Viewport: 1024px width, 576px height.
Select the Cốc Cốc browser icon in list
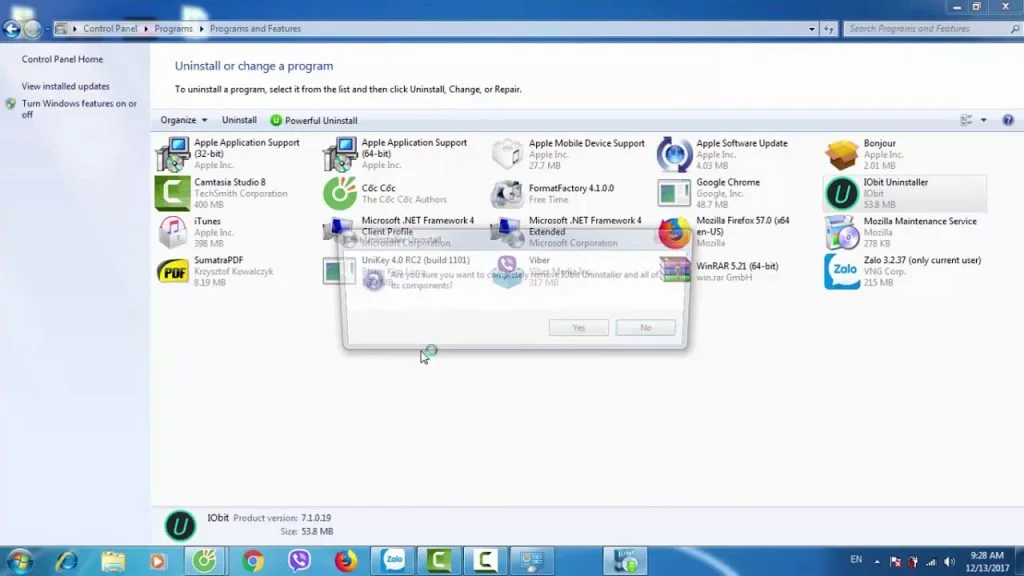pyautogui.click(x=340, y=193)
